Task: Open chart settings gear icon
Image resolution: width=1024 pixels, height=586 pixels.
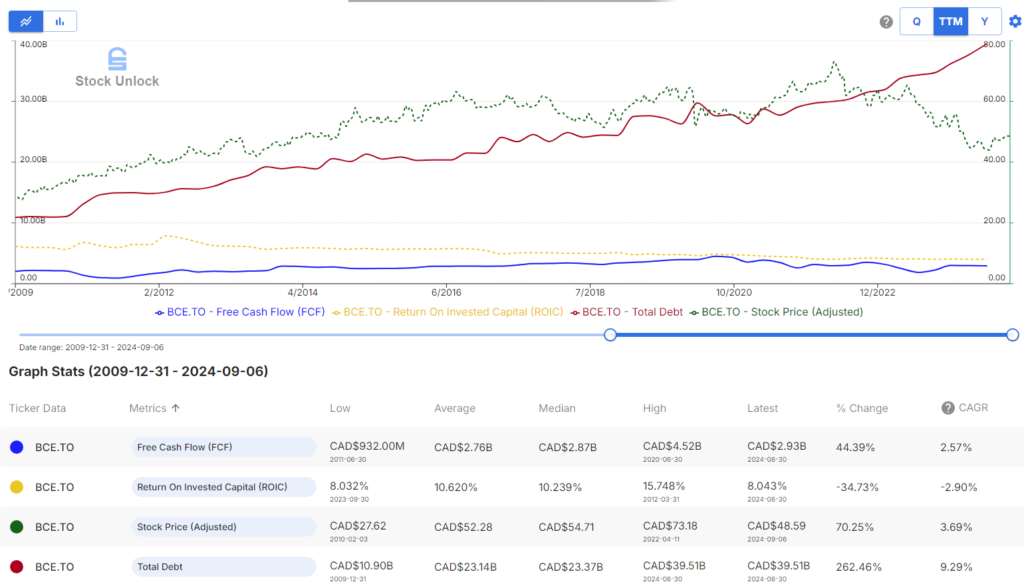Action: tap(1015, 22)
